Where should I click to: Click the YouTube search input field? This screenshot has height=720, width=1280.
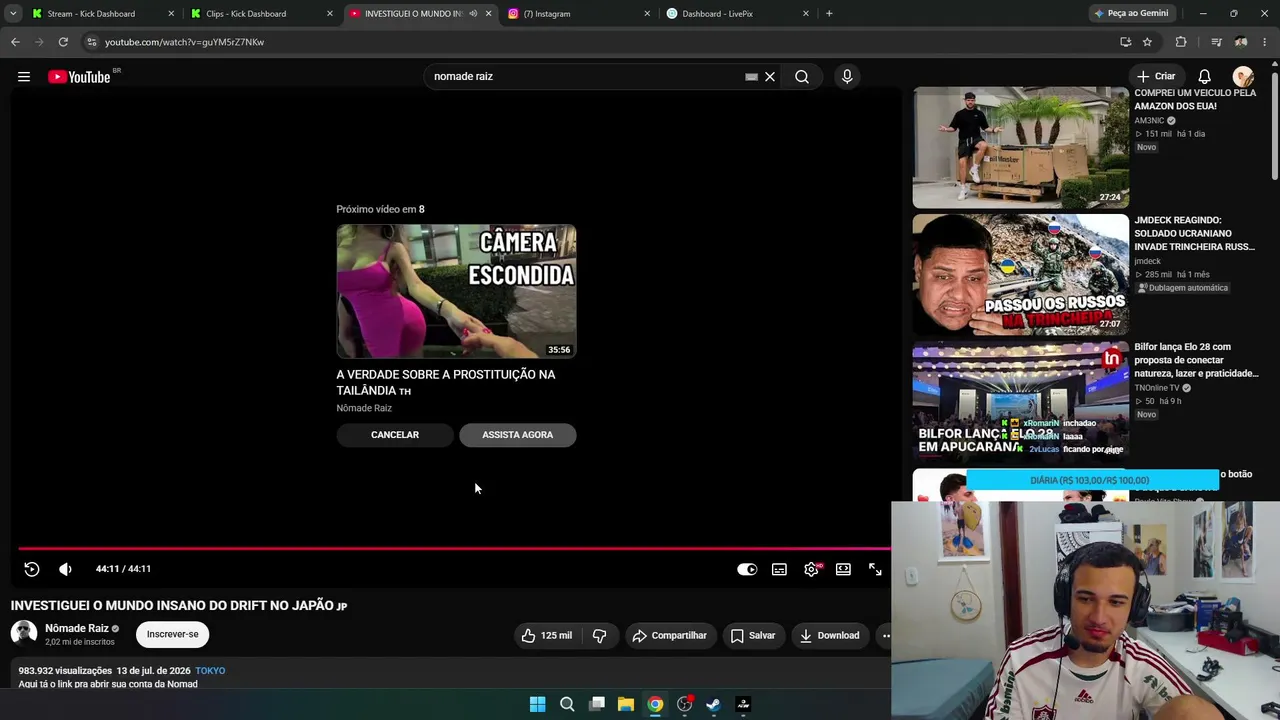[x=585, y=77]
